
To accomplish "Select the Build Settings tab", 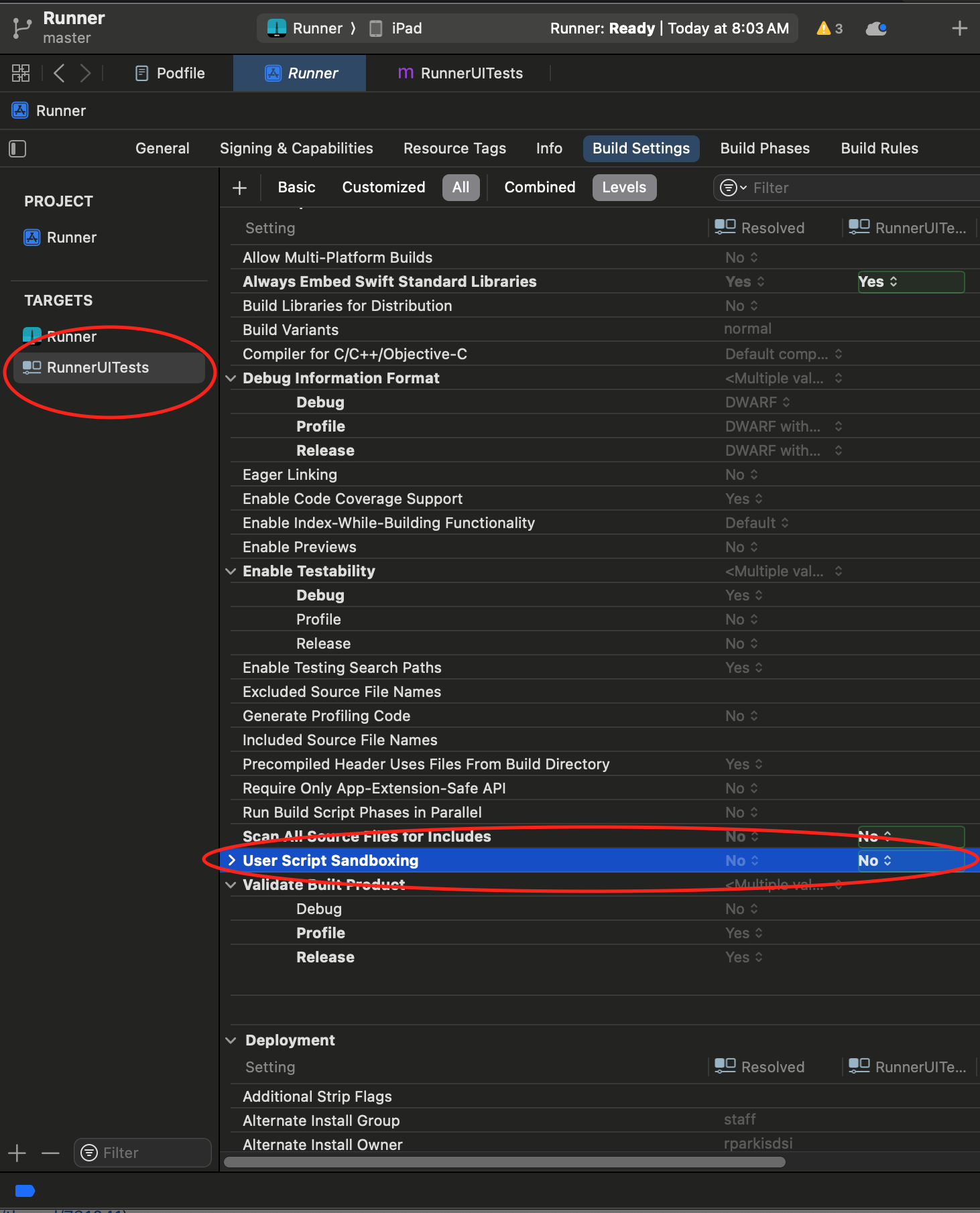I will [x=641, y=148].
